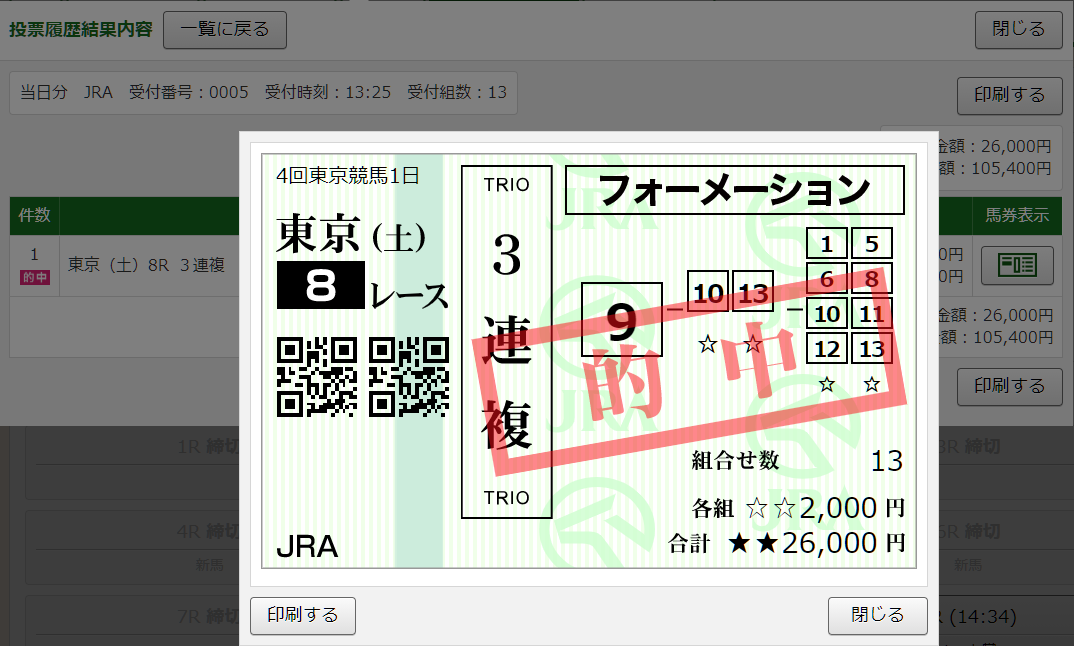Click the horse number 9 box on ticket
This screenshot has width=1074, height=646.
tap(621, 319)
